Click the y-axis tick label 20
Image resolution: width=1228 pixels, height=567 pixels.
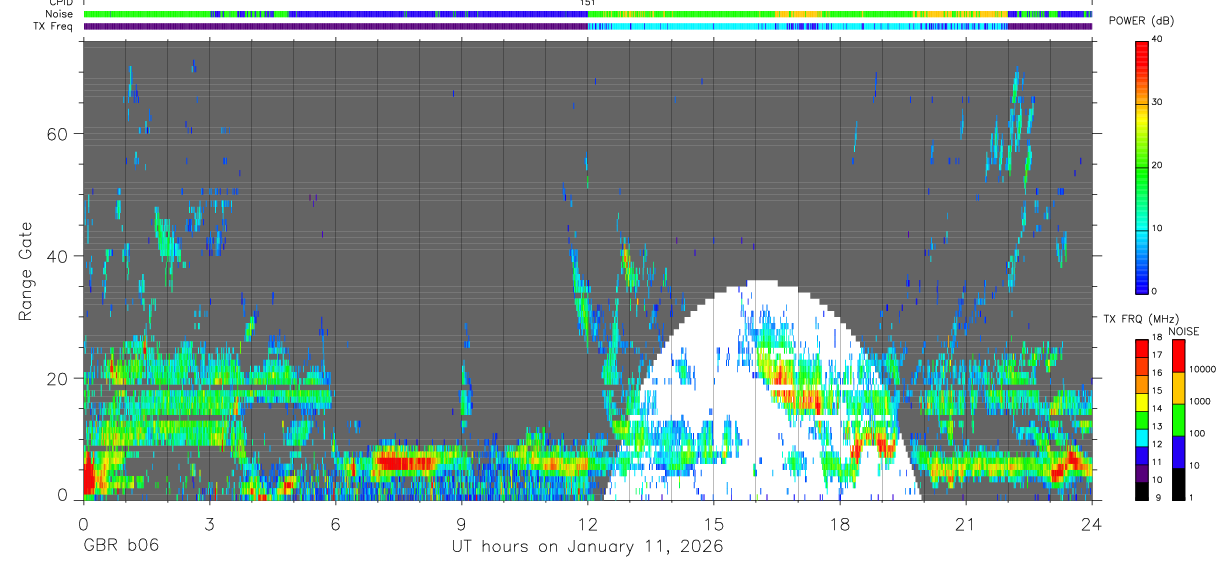tap(57, 378)
